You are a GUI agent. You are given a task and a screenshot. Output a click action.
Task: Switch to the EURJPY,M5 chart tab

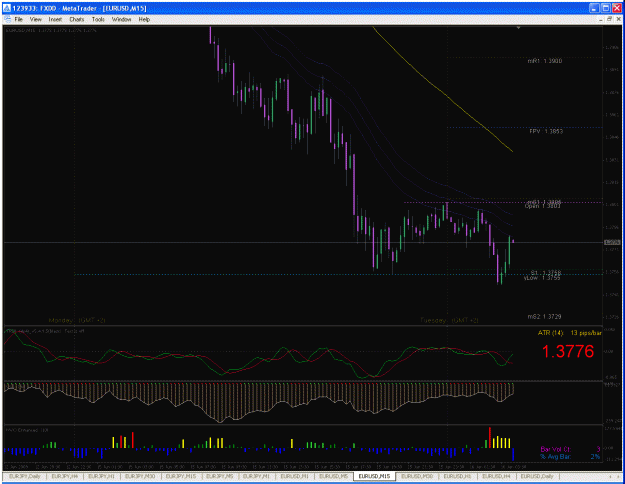[220, 476]
